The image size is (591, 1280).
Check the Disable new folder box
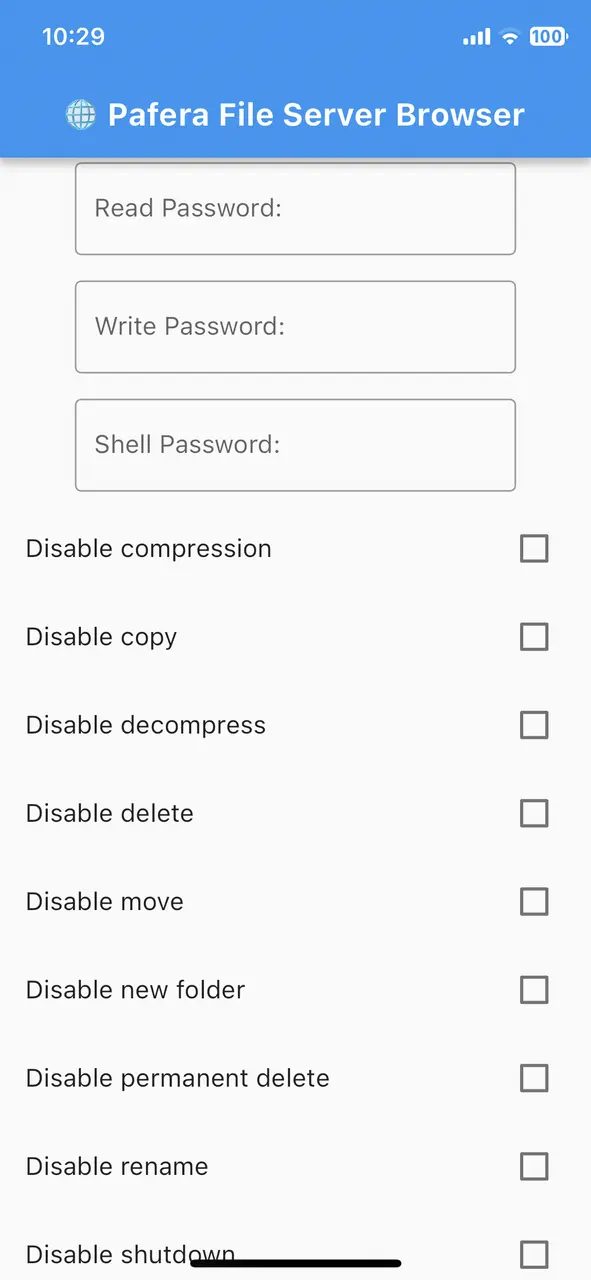[534, 990]
